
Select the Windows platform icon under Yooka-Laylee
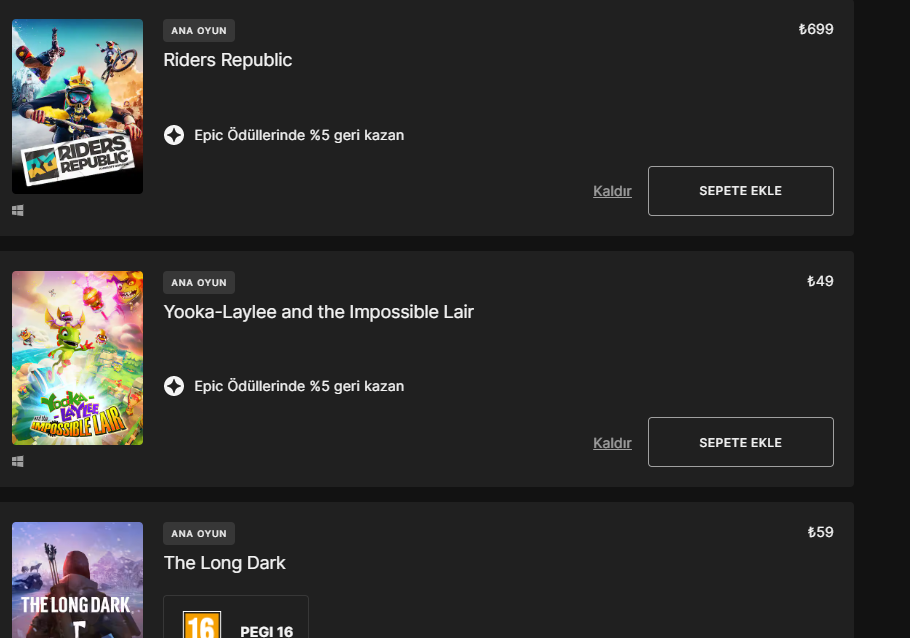[16, 461]
